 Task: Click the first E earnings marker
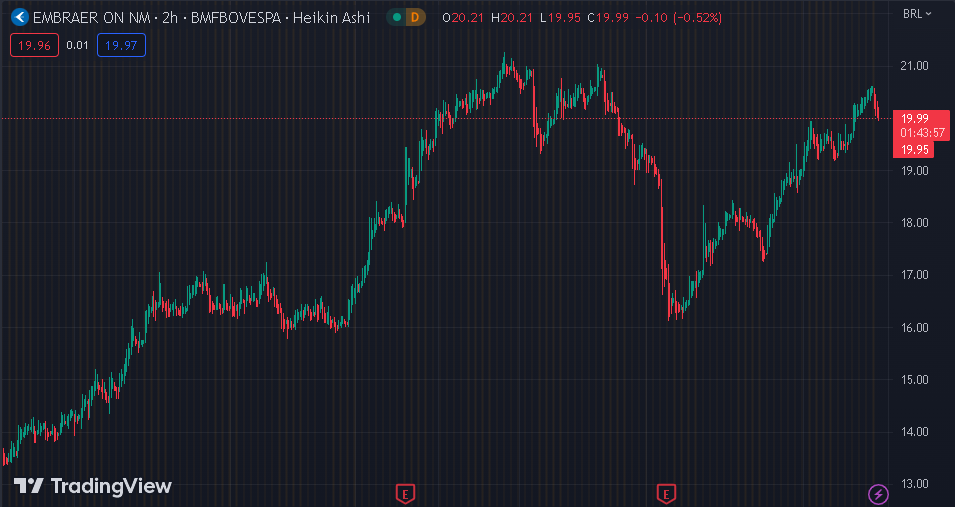[405, 494]
